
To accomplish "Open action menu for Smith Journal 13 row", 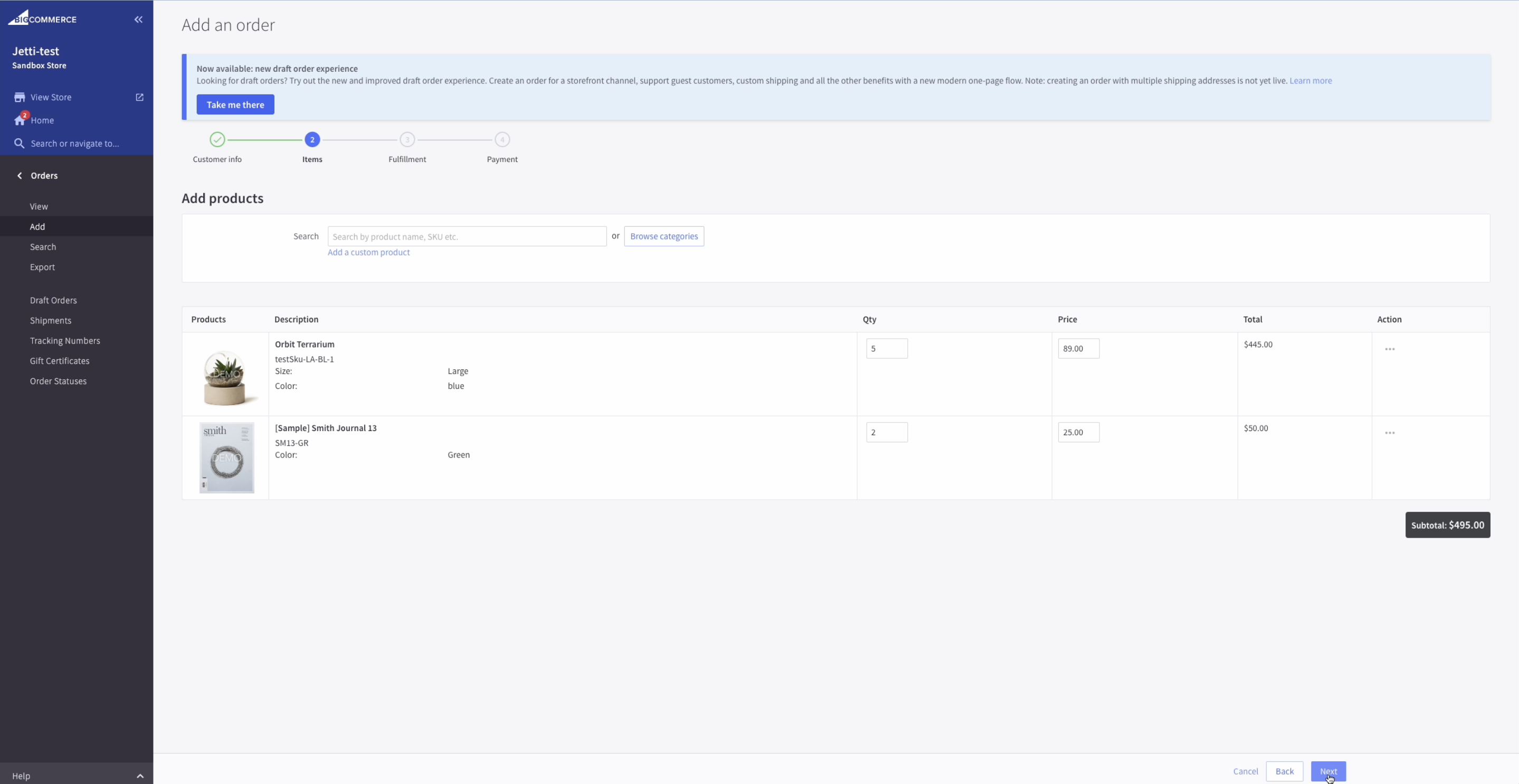I will click(1390, 433).
